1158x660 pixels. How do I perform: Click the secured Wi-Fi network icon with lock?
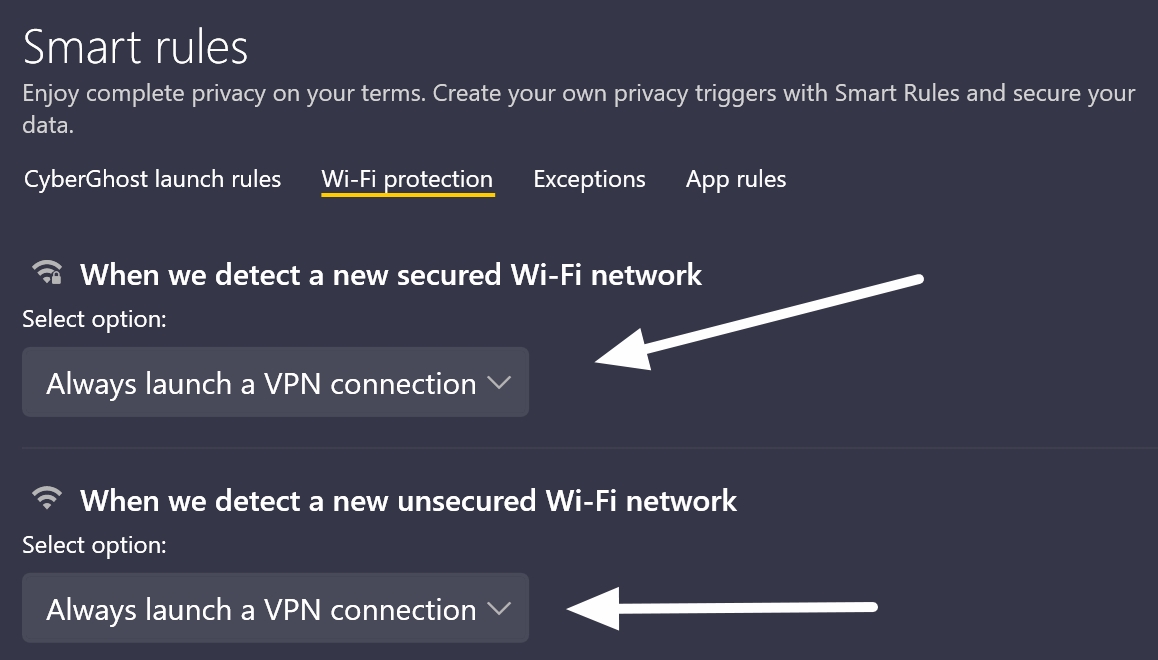(45, 273)
